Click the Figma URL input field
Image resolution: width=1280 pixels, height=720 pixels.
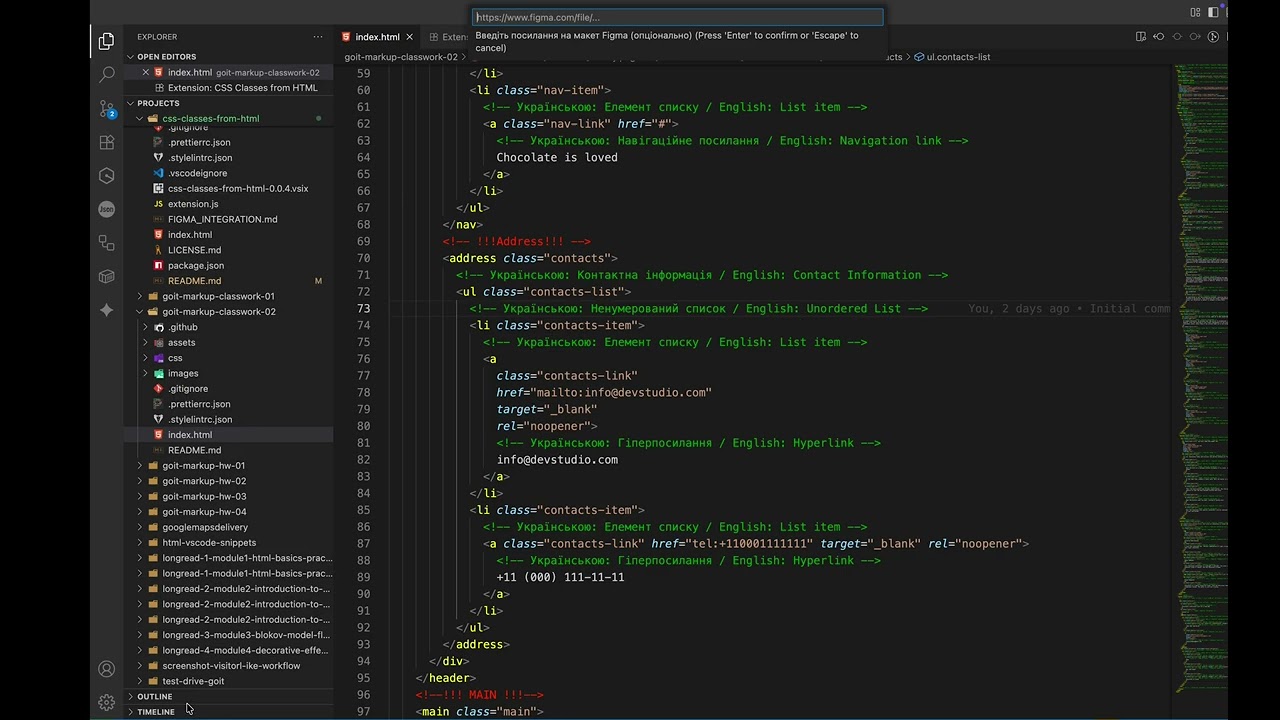pos(677,17)
